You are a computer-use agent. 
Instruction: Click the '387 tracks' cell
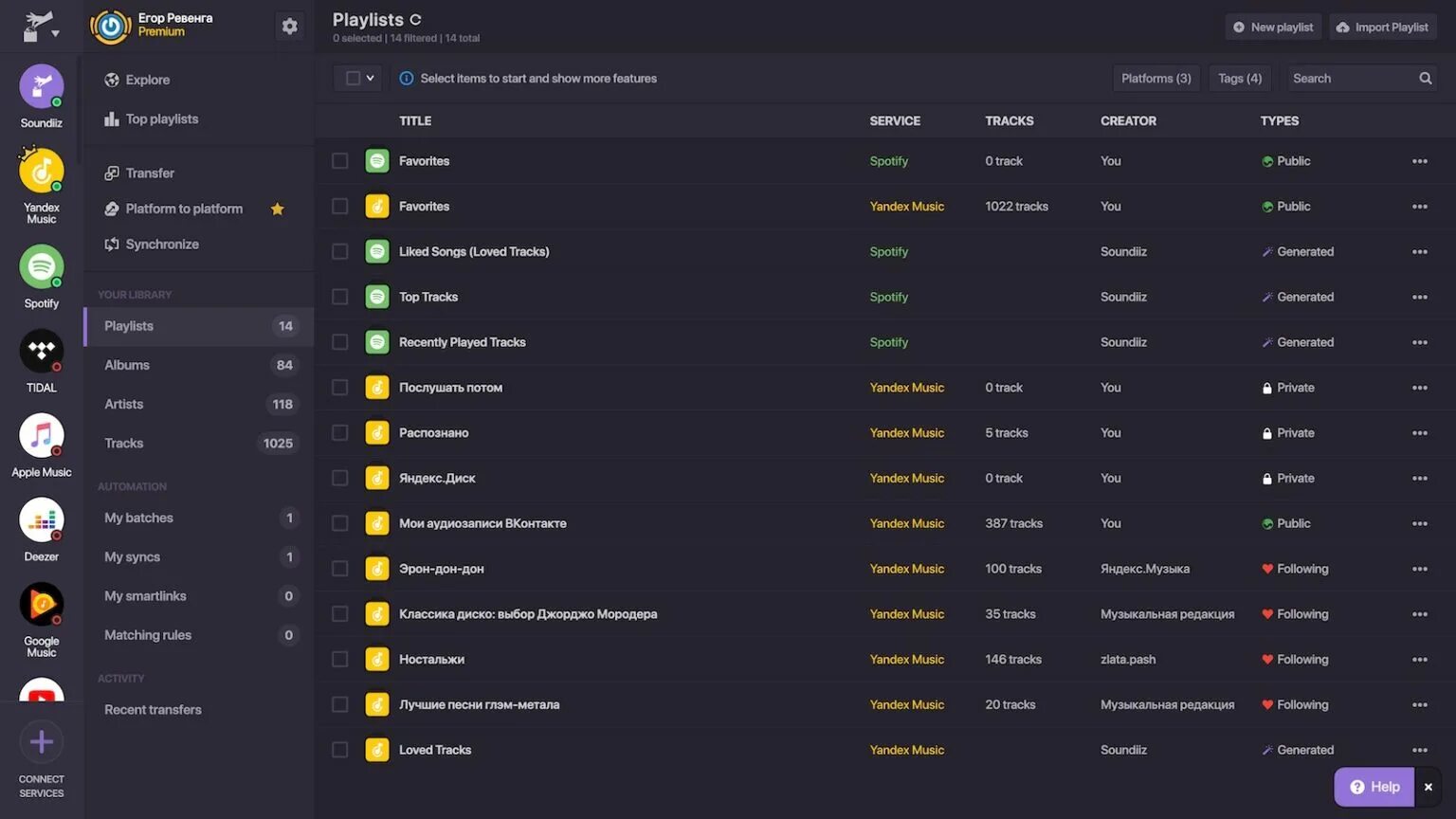1013,523
